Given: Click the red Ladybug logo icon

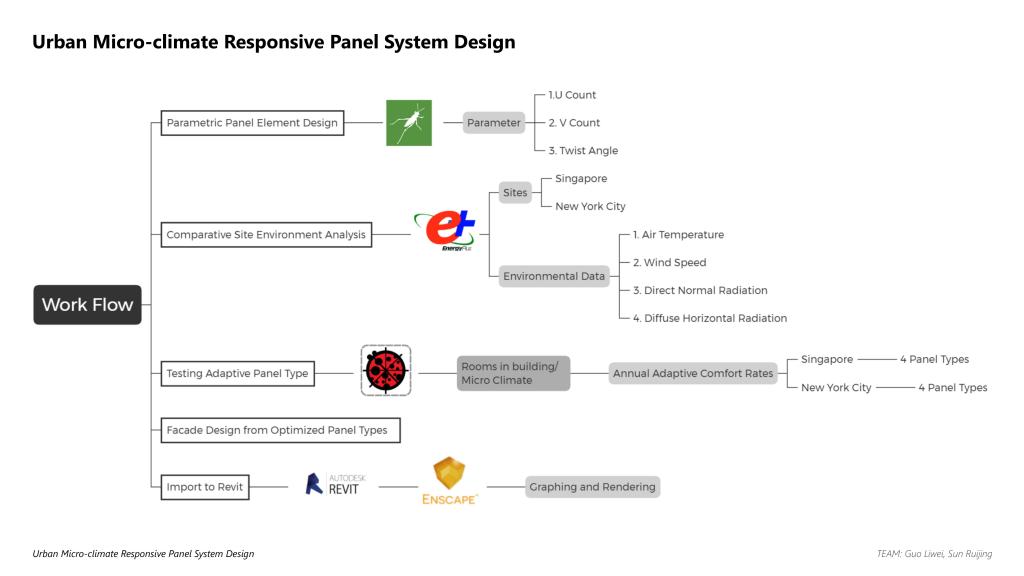Looking at the screenshot, I should click(x=386, y=371).
